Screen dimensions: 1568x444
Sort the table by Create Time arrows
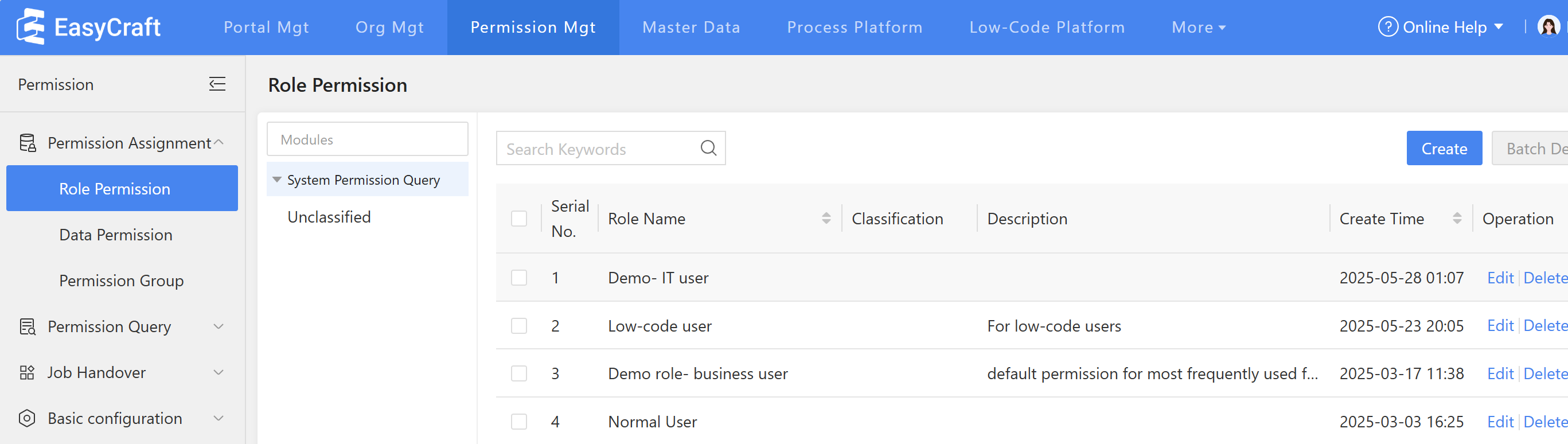pyautogui.click(x=1457, y=218)
